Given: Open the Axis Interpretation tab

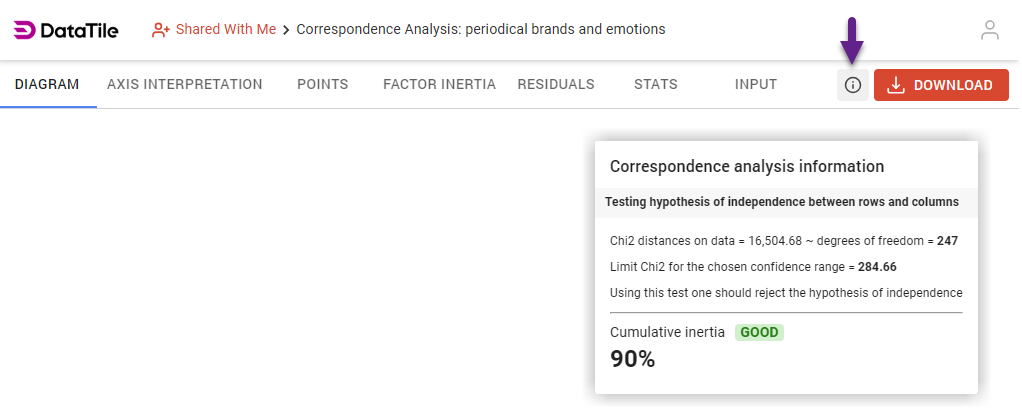Looking at the screenshot, I should click(185, 85).
